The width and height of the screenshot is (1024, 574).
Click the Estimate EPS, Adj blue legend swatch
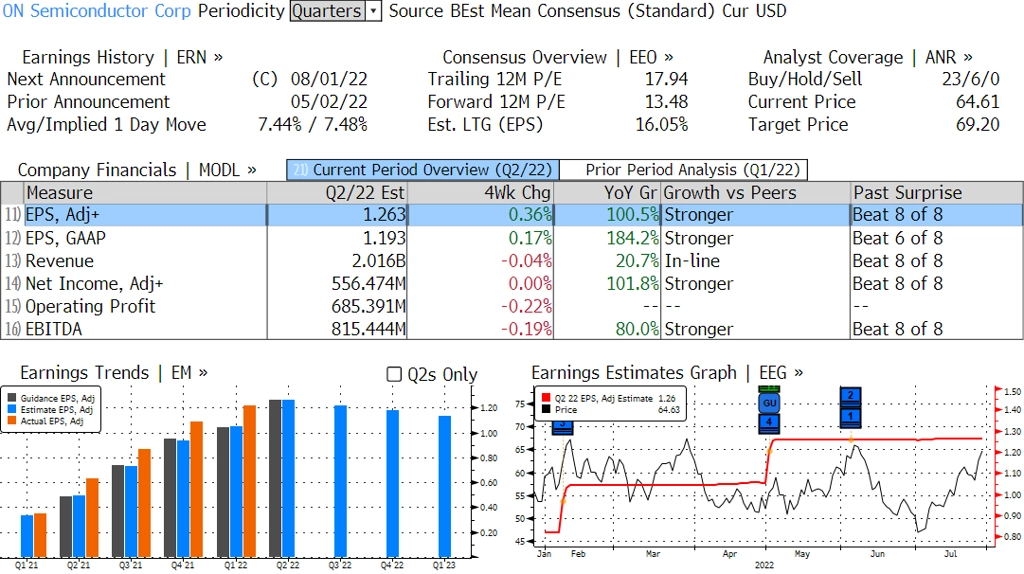12,409
